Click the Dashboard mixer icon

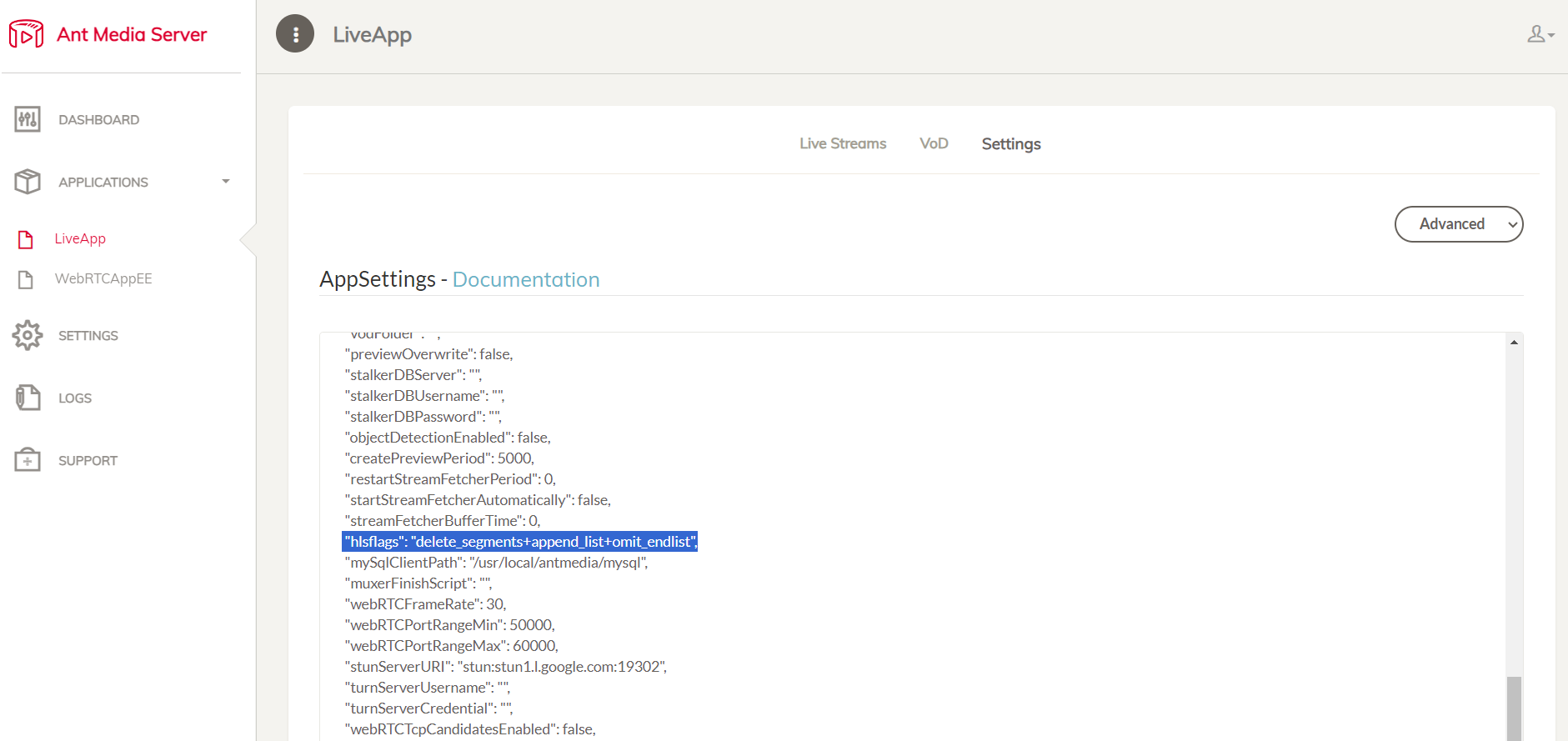(28, 119)
